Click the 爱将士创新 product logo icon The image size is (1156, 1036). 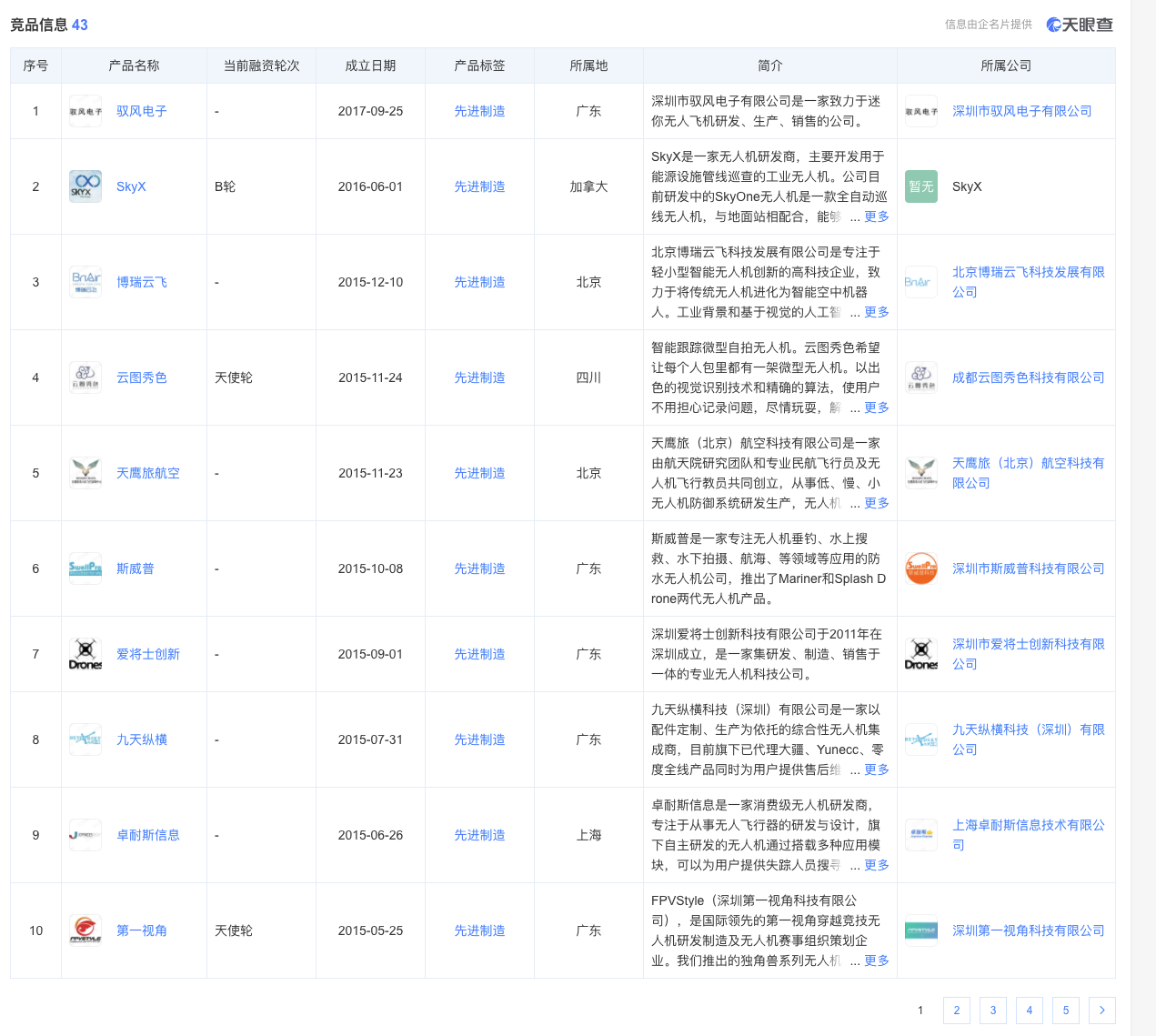[x=85, y=654]
